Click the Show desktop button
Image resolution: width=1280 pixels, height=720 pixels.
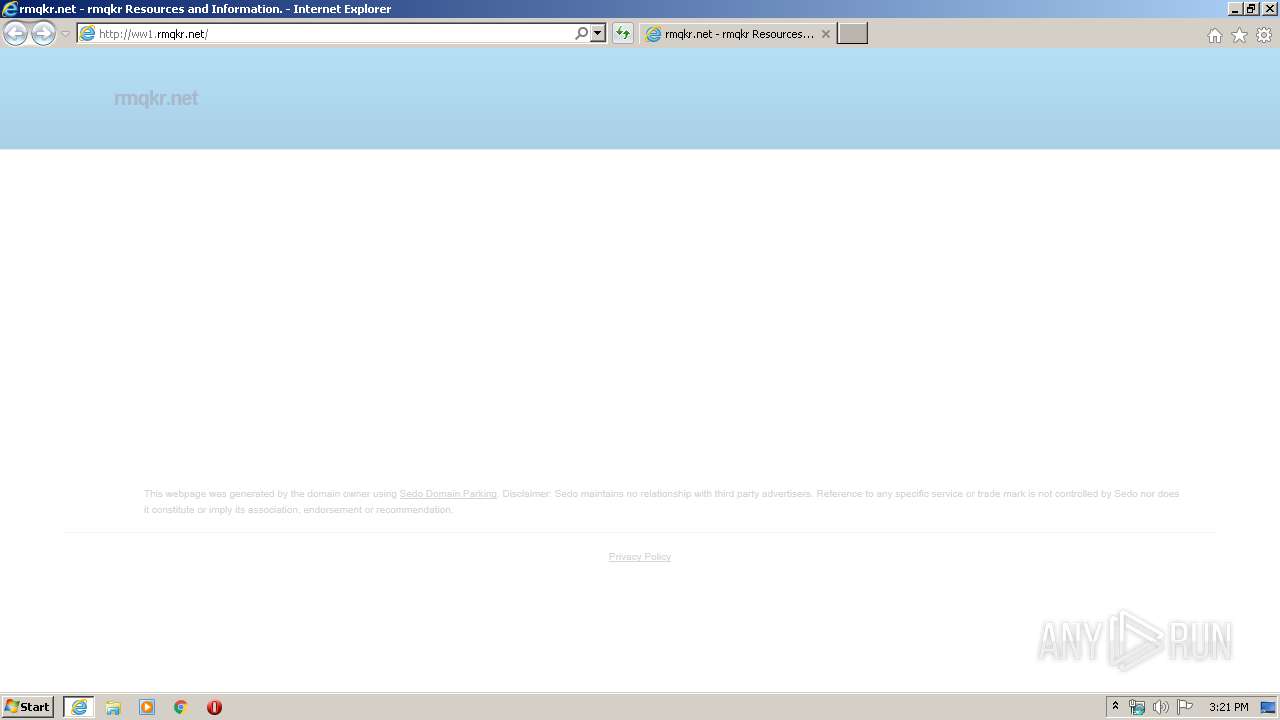[x=1269, y=707]
